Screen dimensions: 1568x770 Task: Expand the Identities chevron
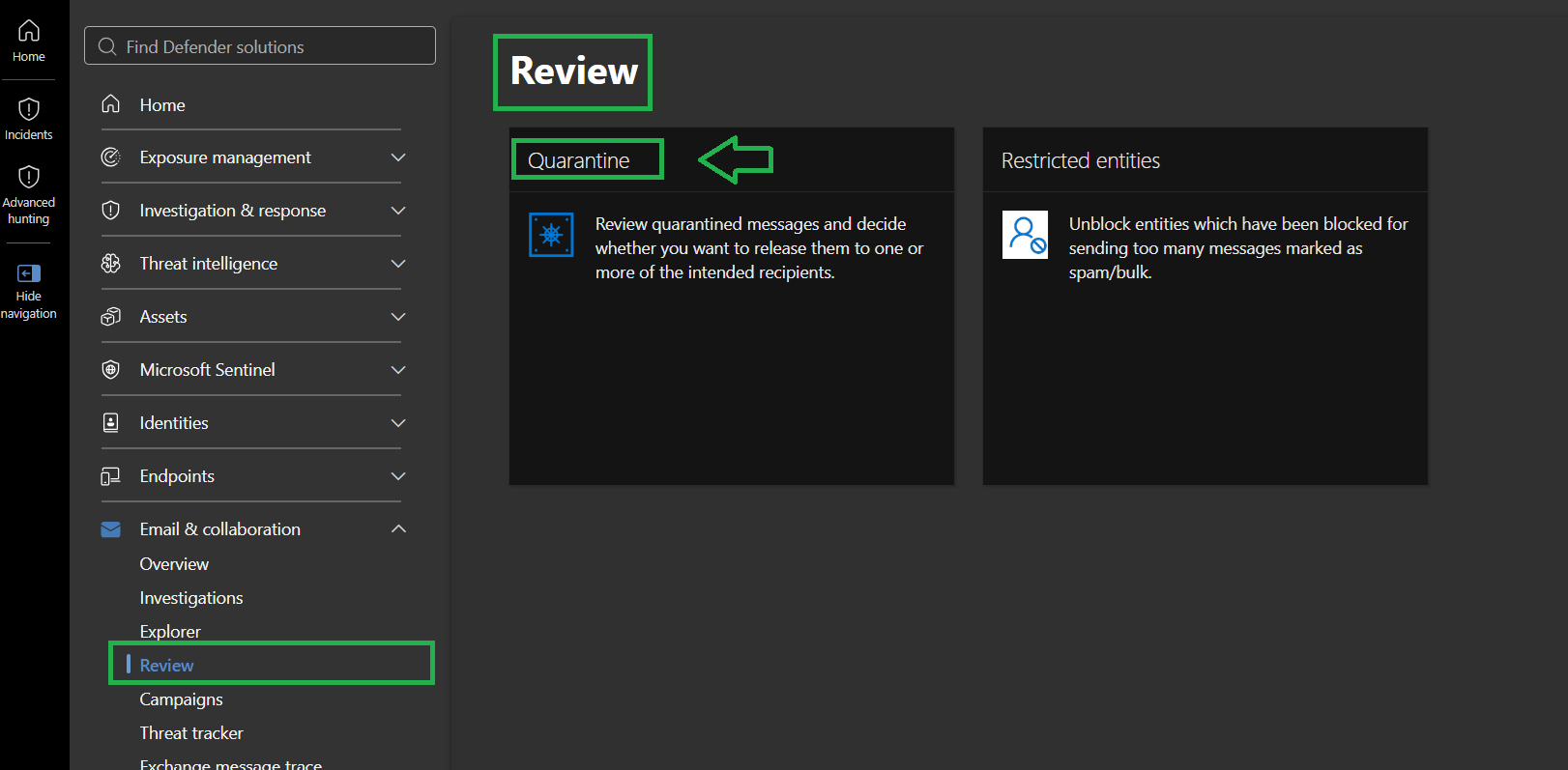pyautogui.click(x=398, y=422)
